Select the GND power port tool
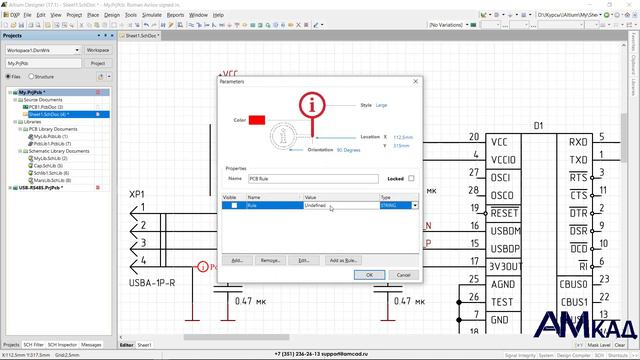Image resolution: width=640 pixels, height=360 pixels. click(x=229, y=25)
